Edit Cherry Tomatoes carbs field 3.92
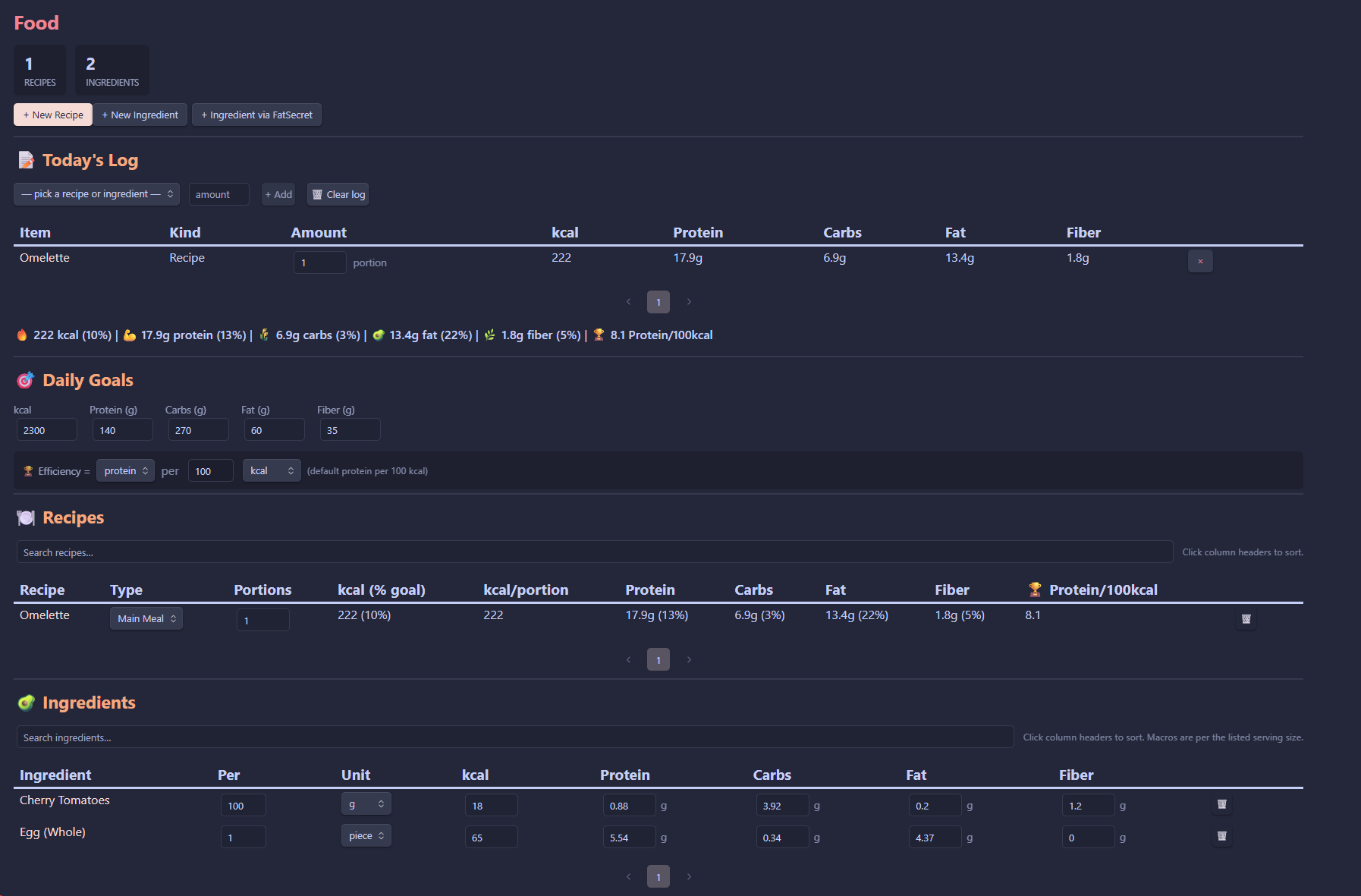This screenshot has width=1361, height=896. (783, 805)
